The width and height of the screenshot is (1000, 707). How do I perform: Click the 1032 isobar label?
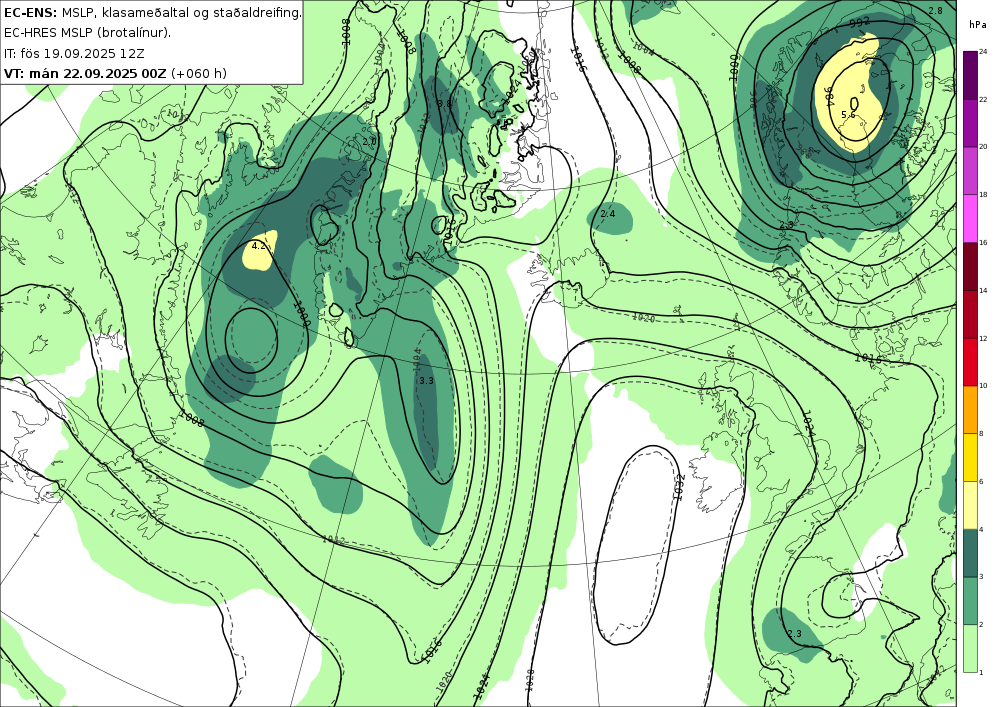pos(679,487)
